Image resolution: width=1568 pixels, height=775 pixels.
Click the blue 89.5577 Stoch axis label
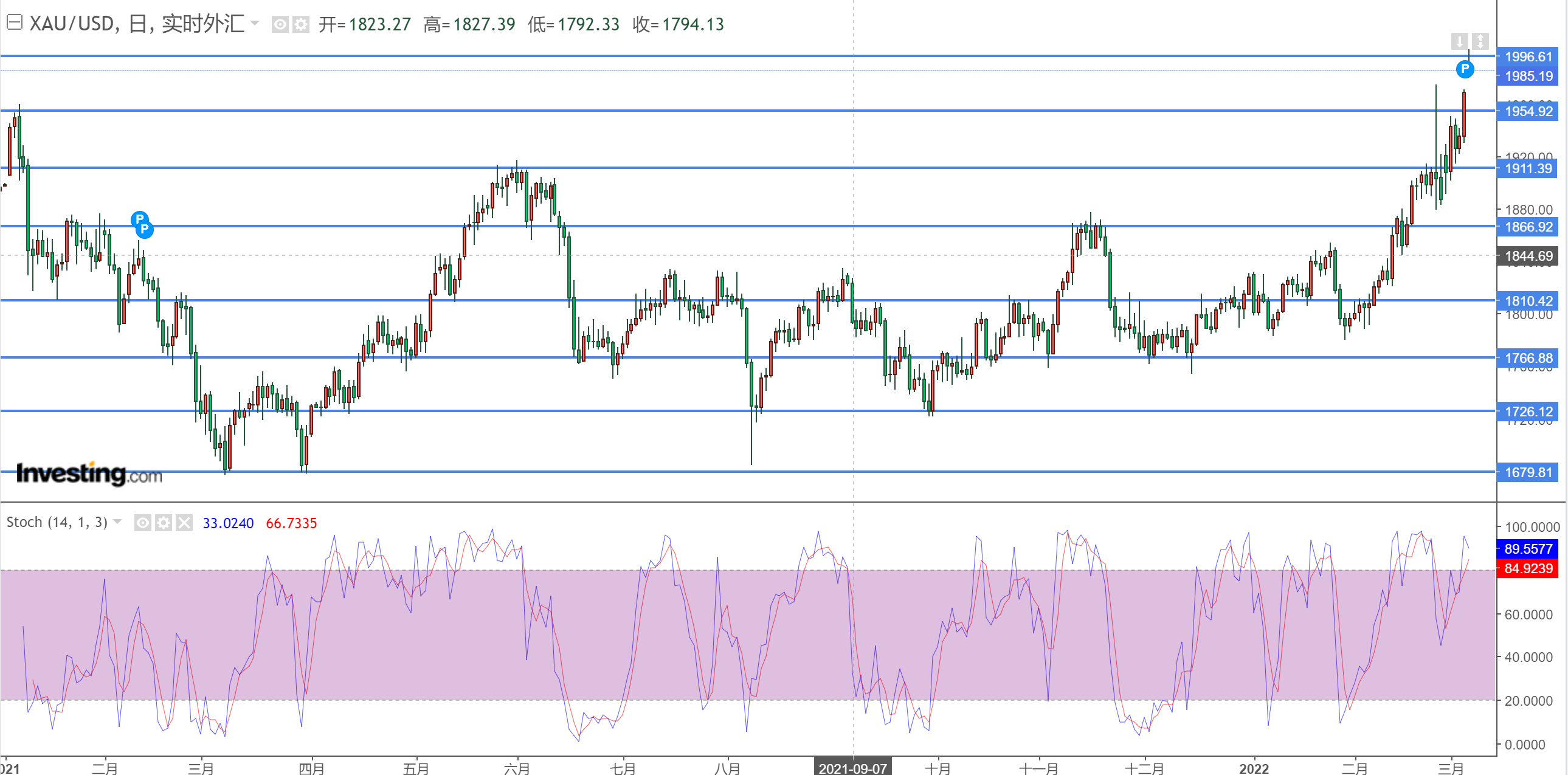tap(1527, 549)
